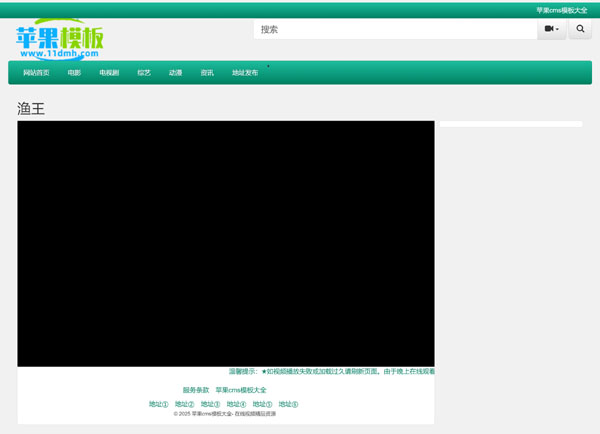Open the 地址发布 navigation item
Viewport: 600px width, 434px height.
click(x=245, y=73)
